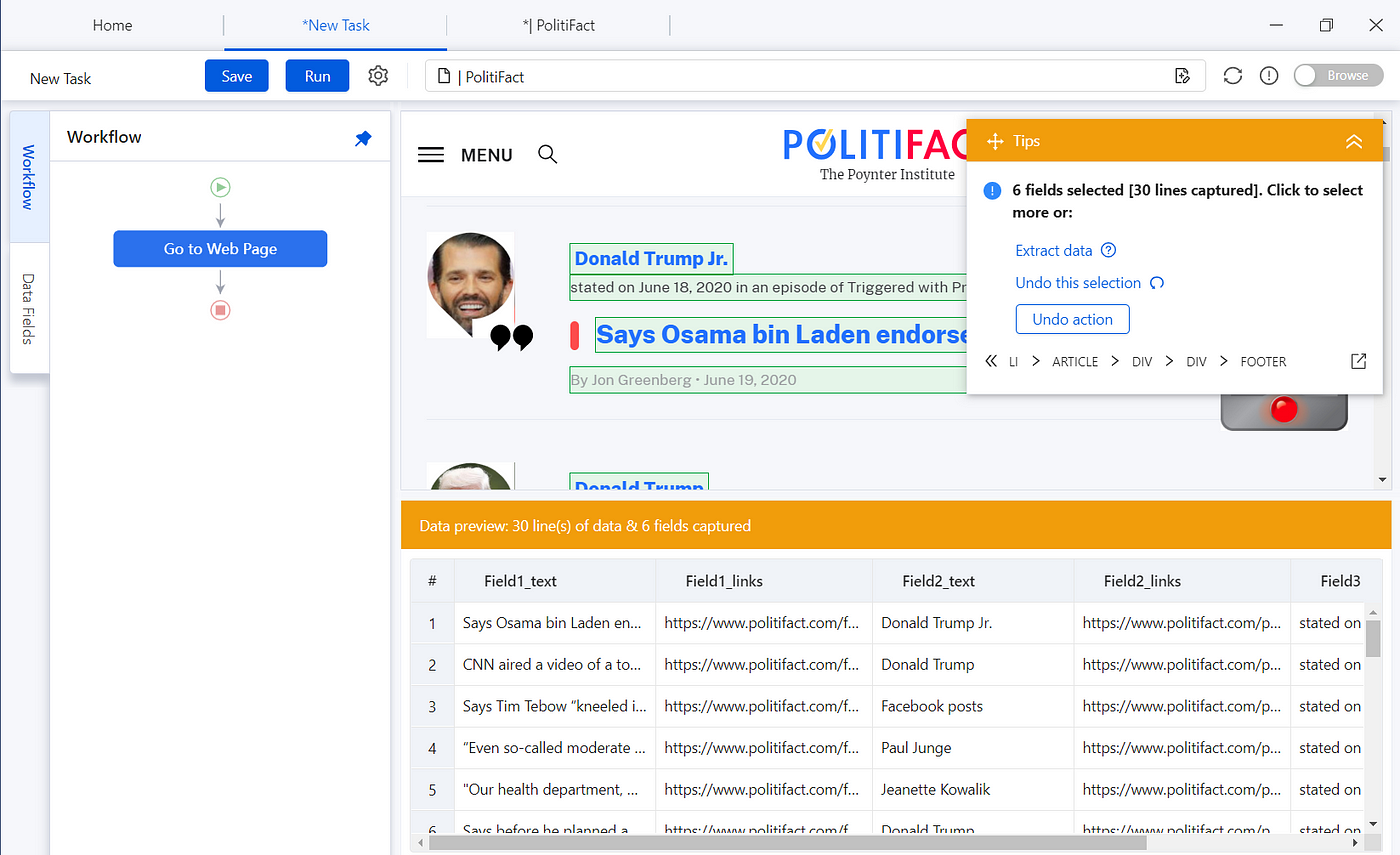
Task: Click the workflow start play node
Action: [221, 187]
